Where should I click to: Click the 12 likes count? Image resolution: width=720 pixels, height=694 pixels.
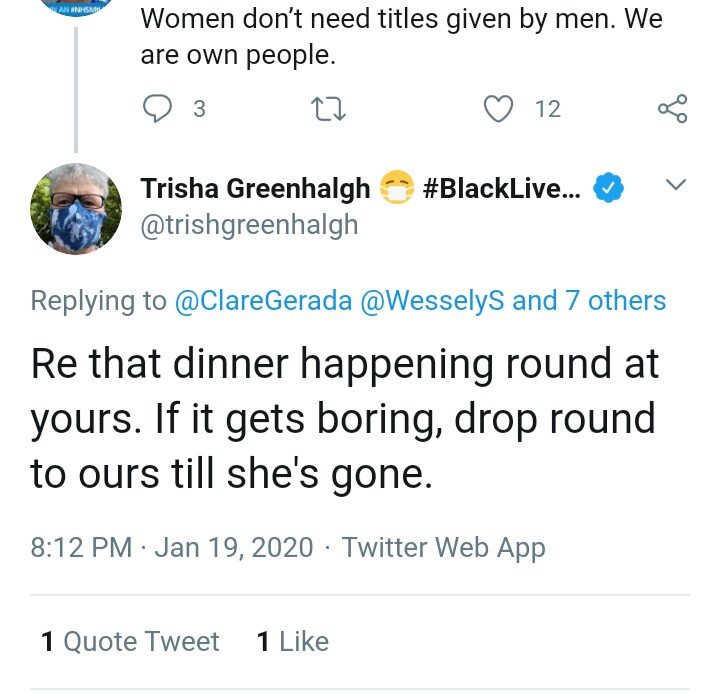(x=548, y=109)
